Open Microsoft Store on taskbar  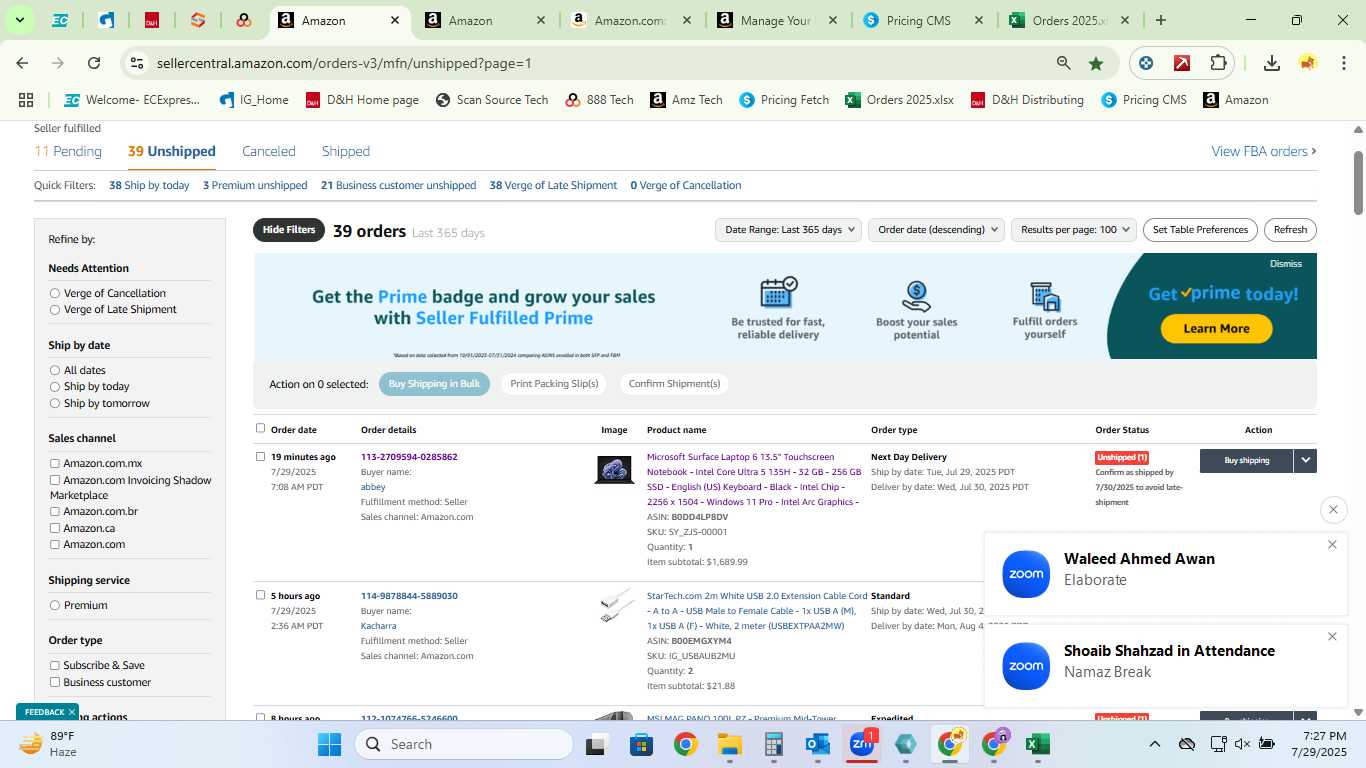(x=641, y=744)
